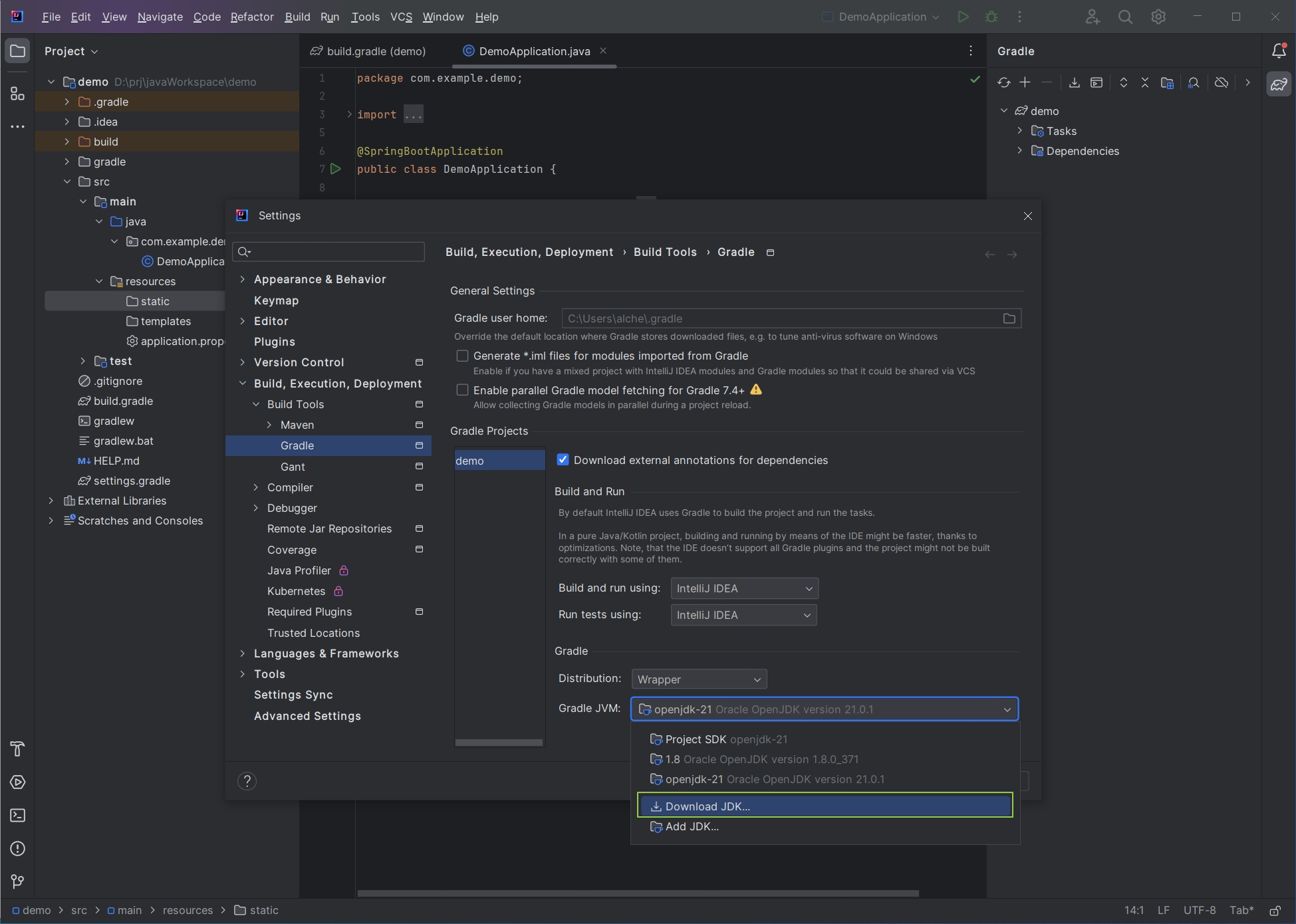Enable Generate *.iml files checkbox

coord(462,356)
